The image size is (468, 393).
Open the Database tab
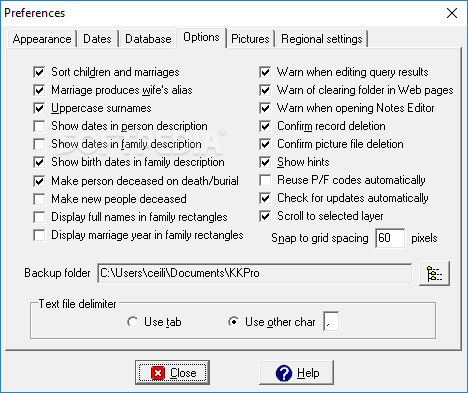coord(148,39)
